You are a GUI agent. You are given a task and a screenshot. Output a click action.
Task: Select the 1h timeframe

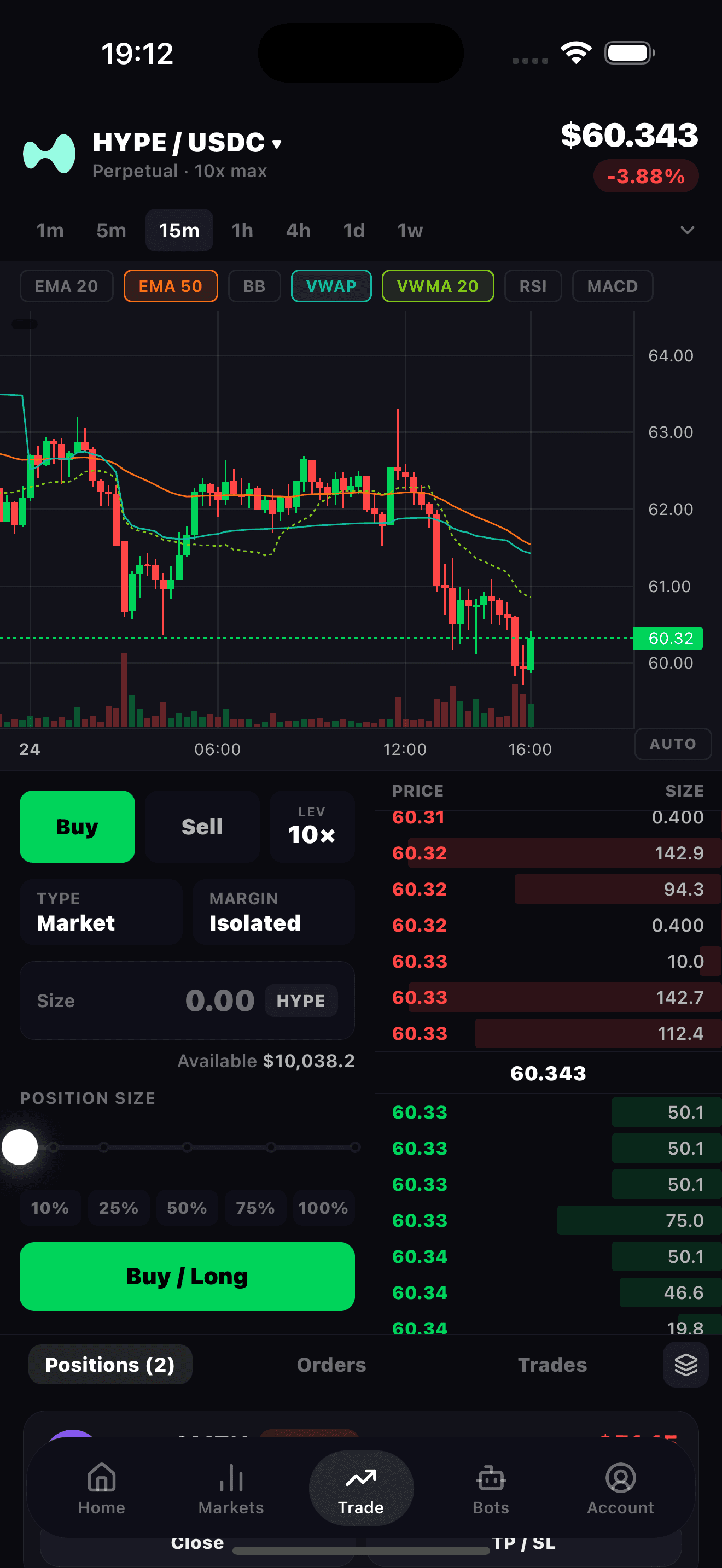coord(242,230)
